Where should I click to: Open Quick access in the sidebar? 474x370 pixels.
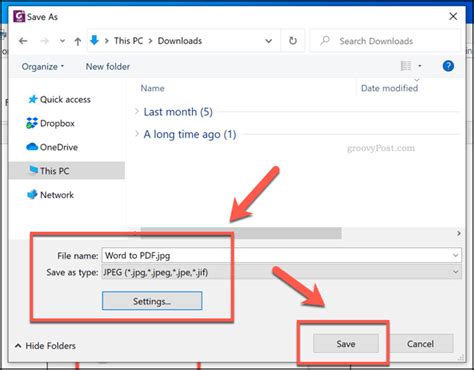[65, 99]
